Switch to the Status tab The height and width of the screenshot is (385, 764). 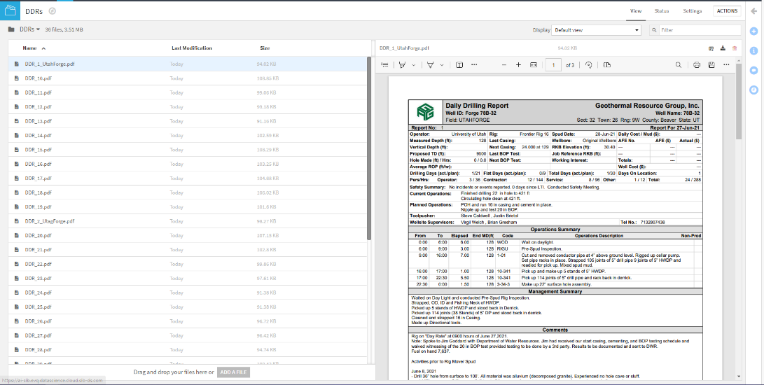(x=662, y=11)
